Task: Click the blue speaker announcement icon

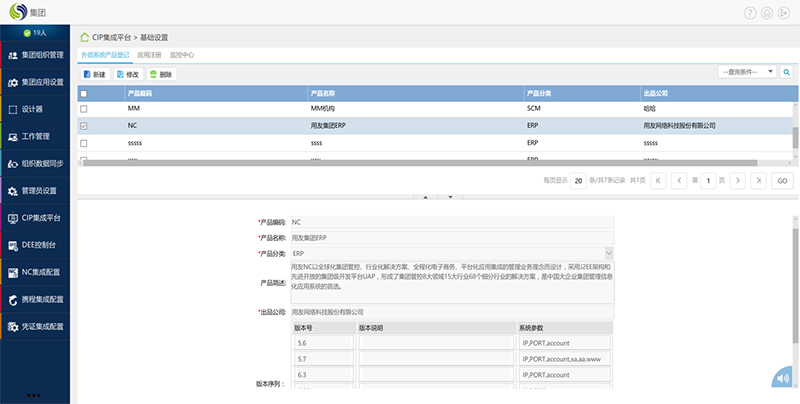Action: [783, 378]
